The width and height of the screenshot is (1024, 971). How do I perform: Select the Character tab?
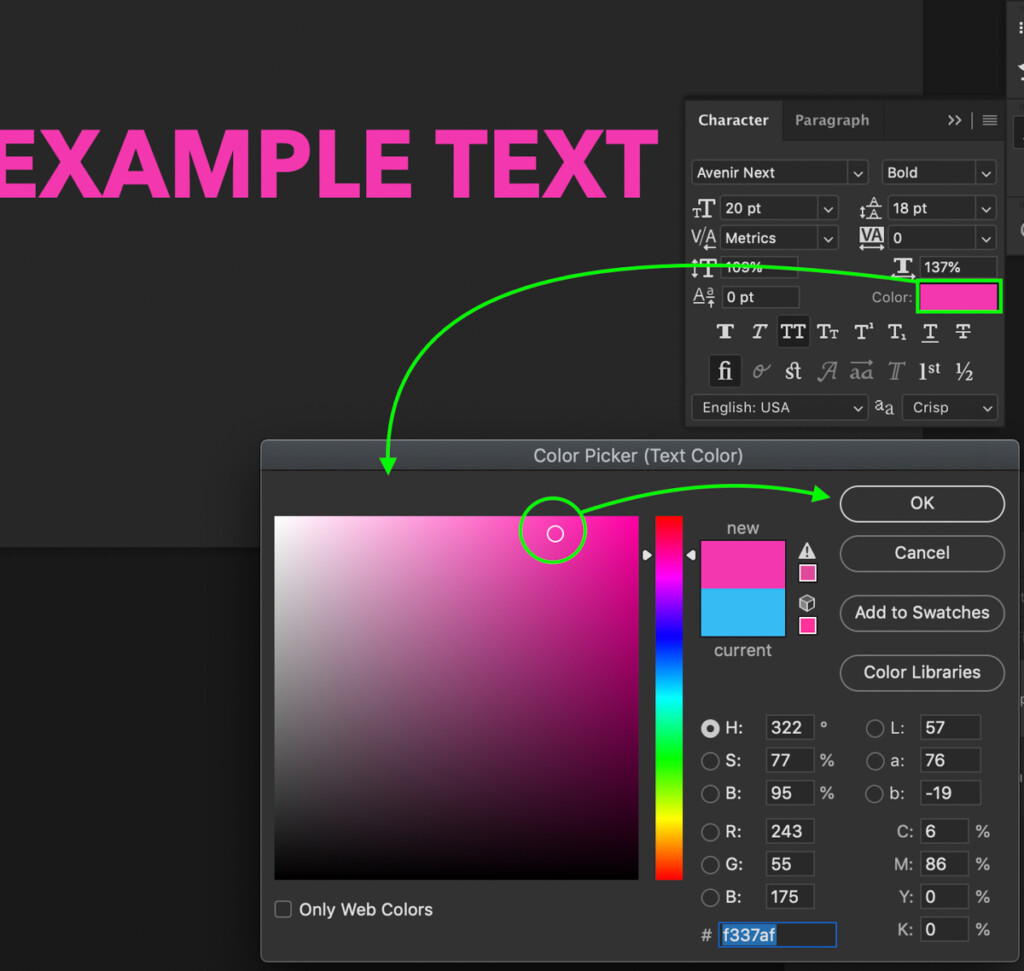click(733, 120)
